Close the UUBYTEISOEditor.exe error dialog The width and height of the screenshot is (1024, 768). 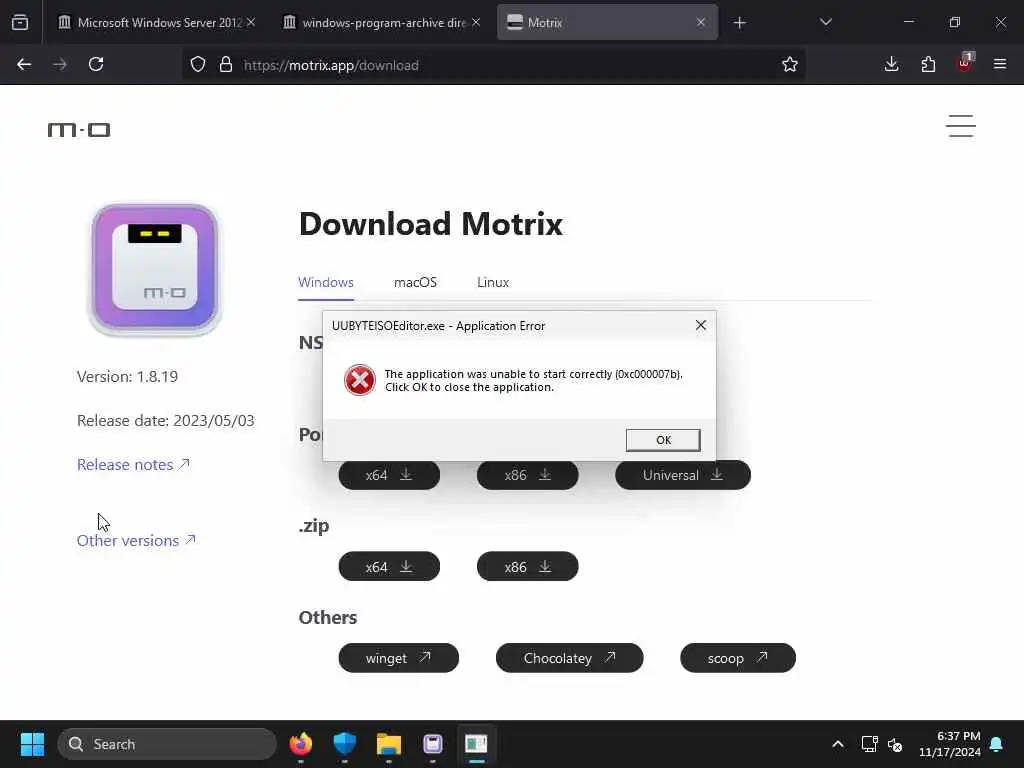(701, 325)
